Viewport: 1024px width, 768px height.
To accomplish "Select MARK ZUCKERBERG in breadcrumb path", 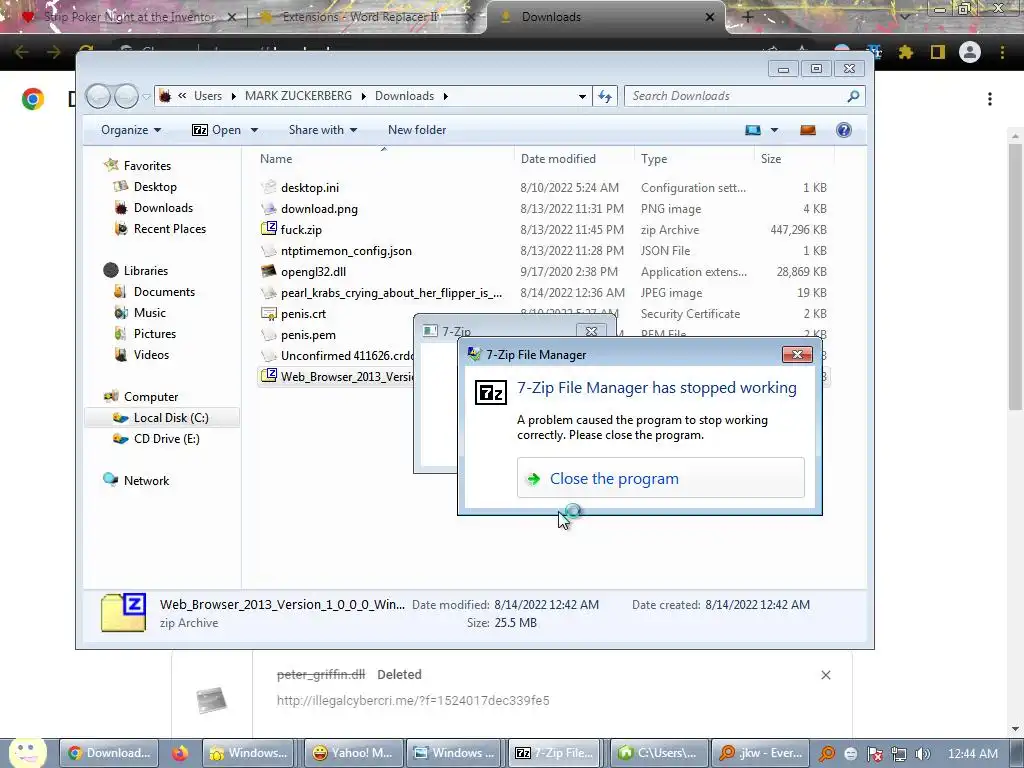I will coord(298,96).
